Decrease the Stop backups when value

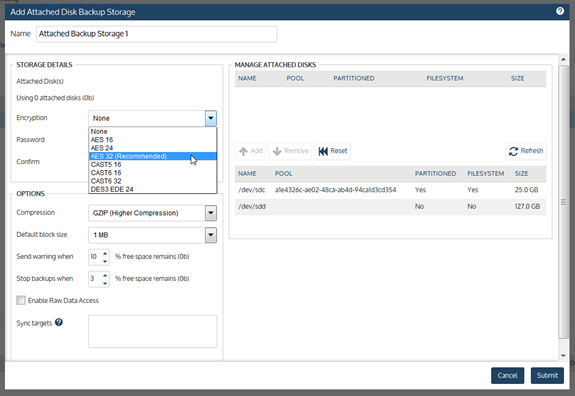[x=105, y=283]
